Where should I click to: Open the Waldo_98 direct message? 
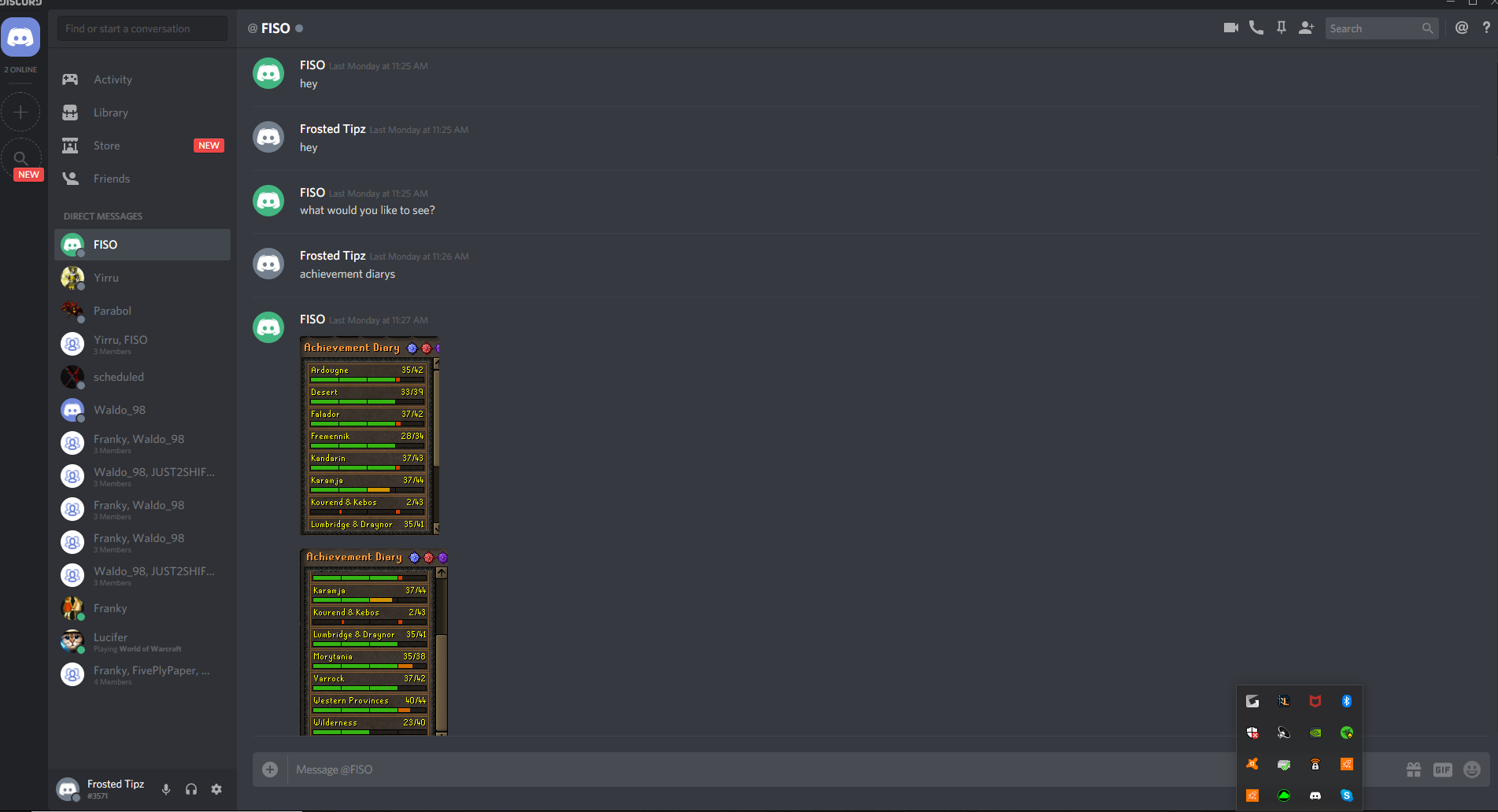(x=142, y=410)
